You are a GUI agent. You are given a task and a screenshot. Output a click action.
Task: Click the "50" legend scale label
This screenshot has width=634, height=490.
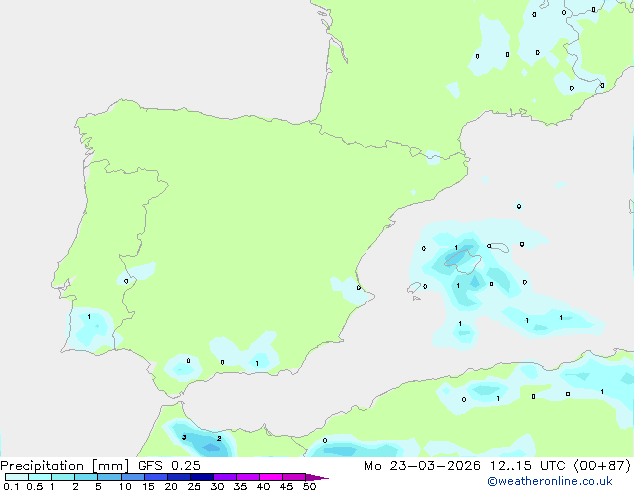309,486
